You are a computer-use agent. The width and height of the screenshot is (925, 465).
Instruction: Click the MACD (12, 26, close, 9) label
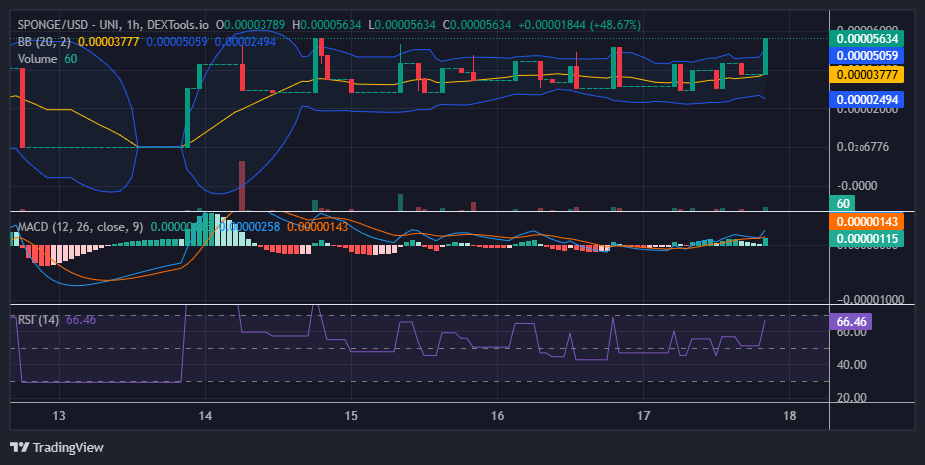click(x=80, y=227)
